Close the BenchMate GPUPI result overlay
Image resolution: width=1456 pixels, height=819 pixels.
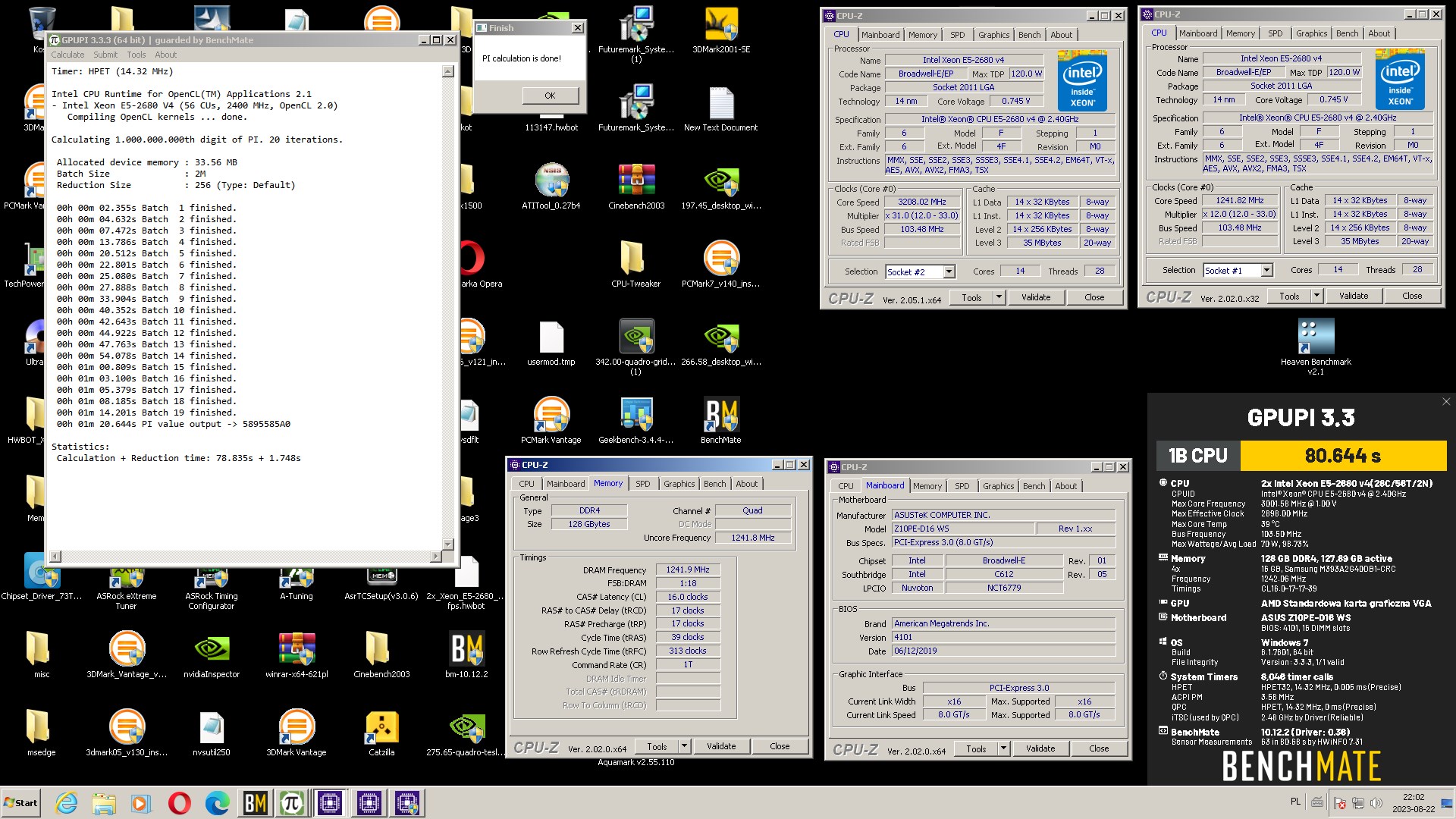coord(1445,402)
